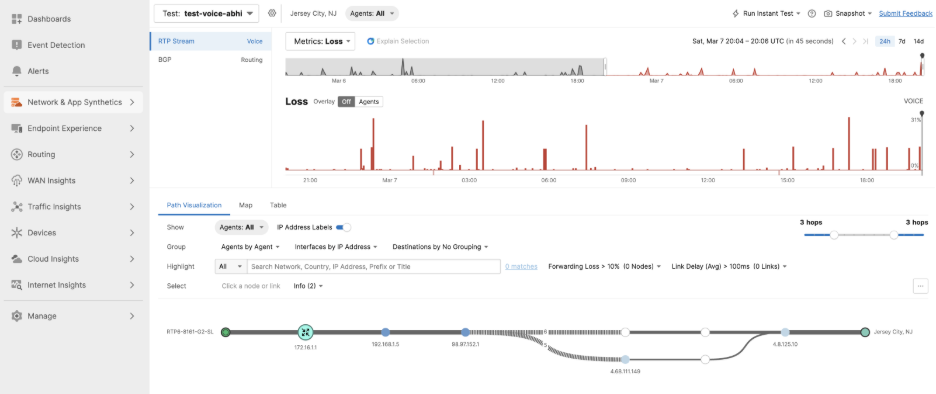Click the search network highlight field

pyautogui.click(x=374, y=266)
